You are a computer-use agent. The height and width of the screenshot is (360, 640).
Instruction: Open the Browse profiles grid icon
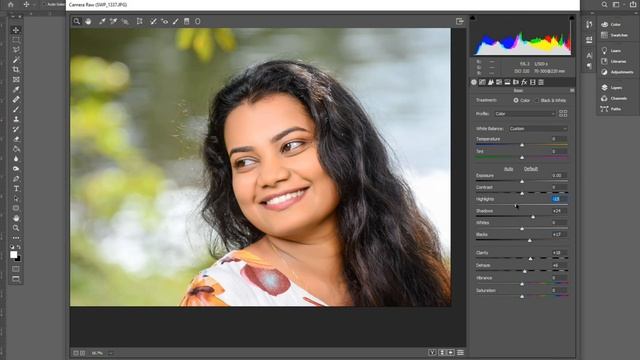[563, 113]
